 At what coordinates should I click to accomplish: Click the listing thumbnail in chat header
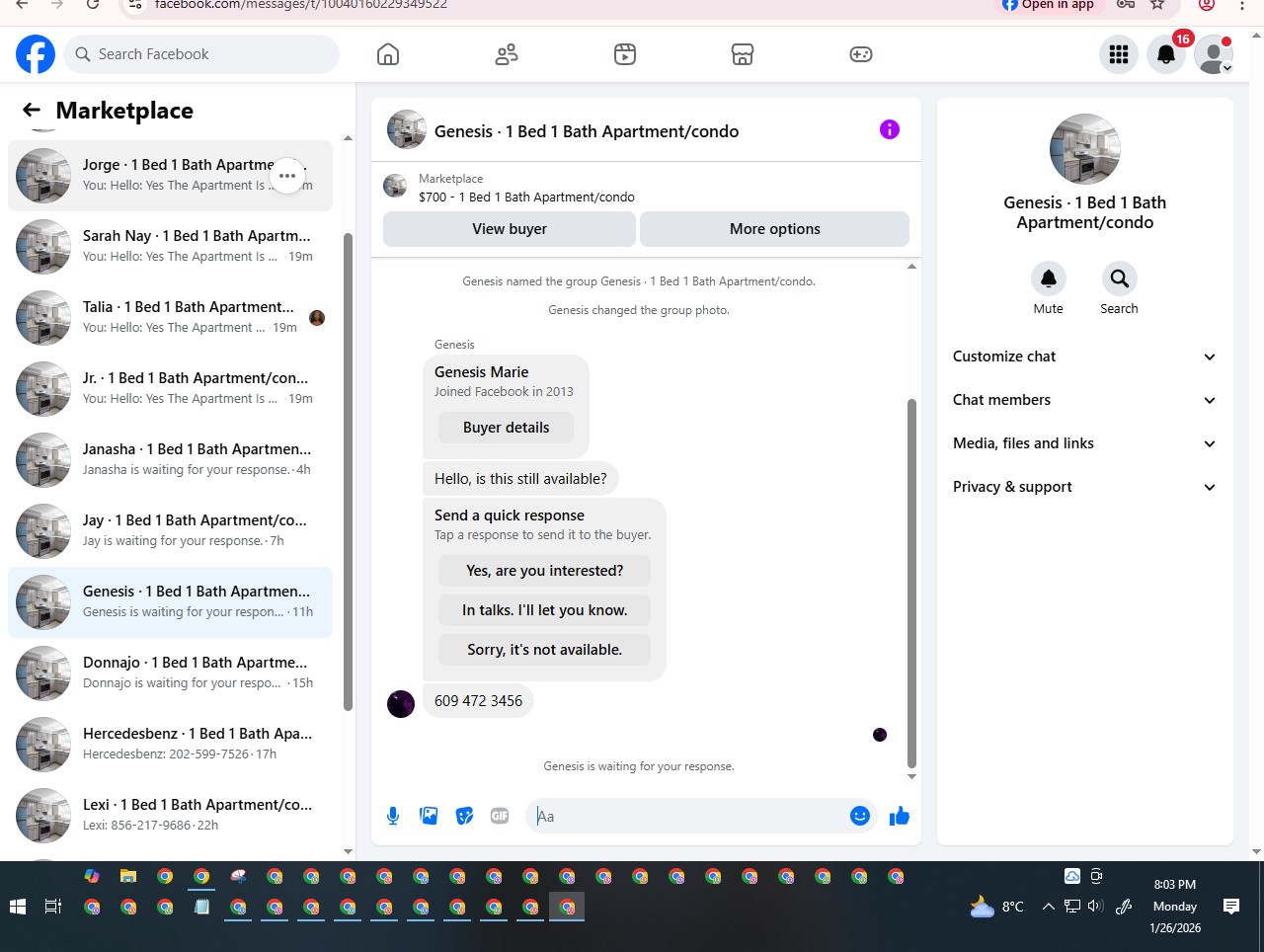click(407, 129)
